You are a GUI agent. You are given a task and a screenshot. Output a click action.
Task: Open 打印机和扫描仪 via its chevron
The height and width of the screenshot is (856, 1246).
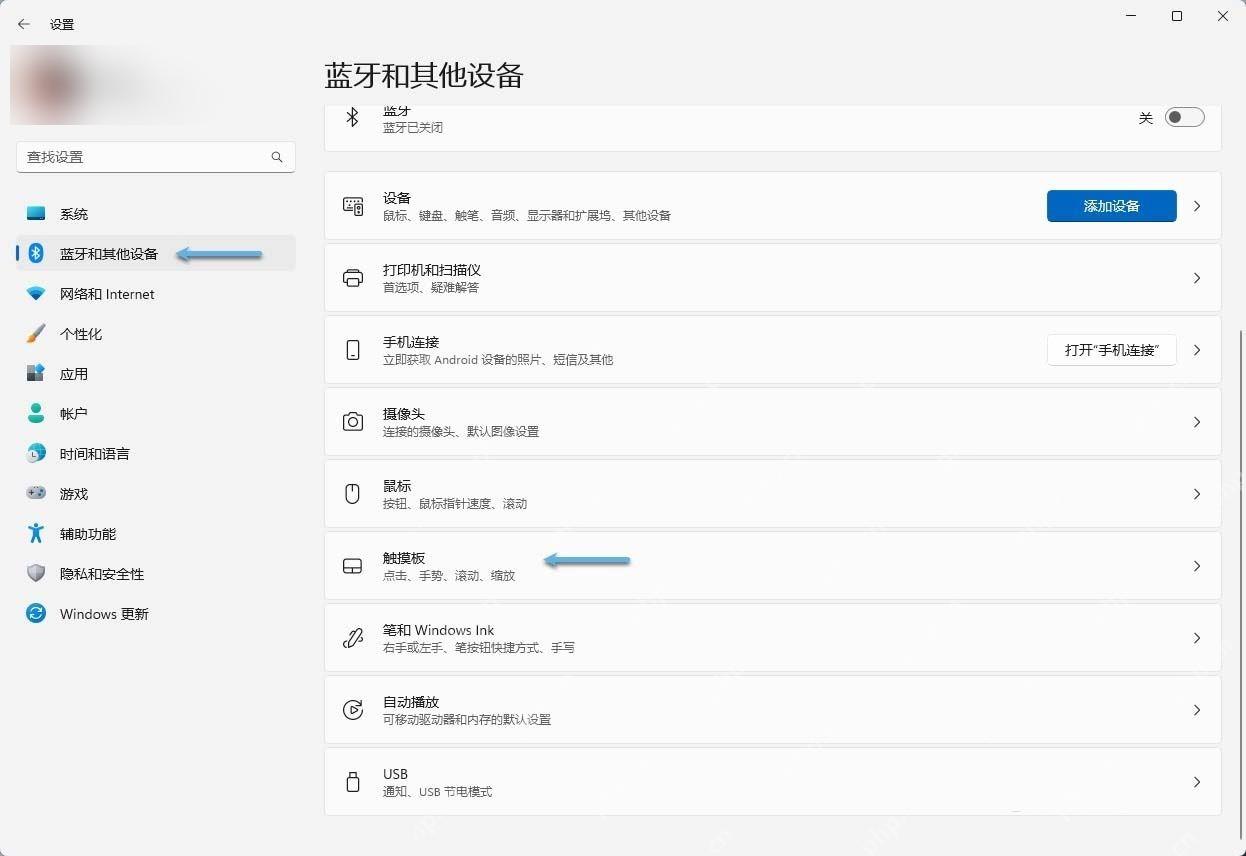(1197, 278)
